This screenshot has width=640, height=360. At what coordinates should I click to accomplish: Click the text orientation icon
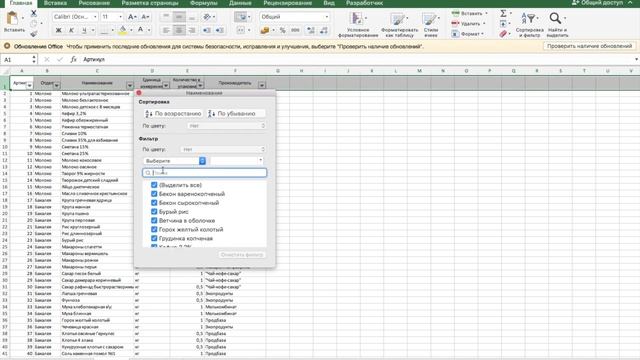[207, 17]
